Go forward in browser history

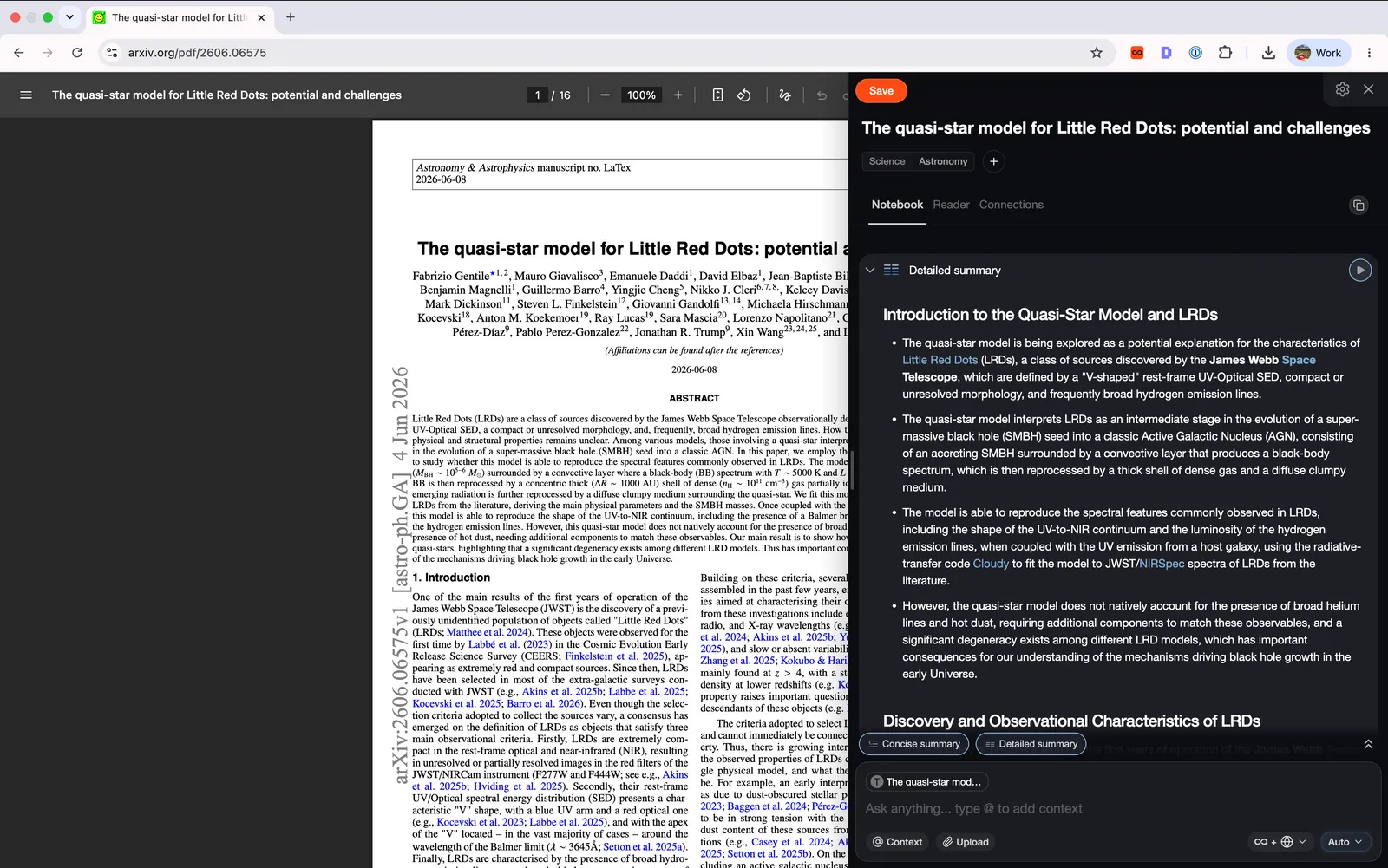tap(48, 53)
